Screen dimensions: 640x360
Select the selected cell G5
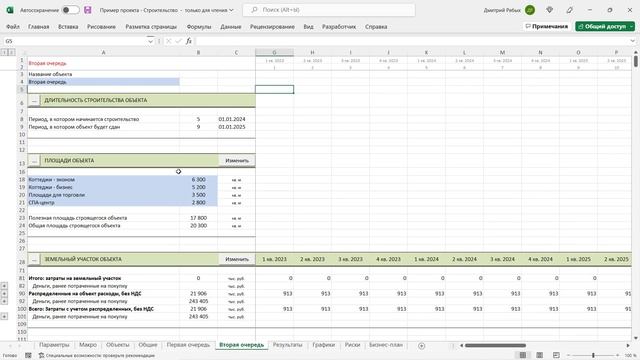click(274, 89)
